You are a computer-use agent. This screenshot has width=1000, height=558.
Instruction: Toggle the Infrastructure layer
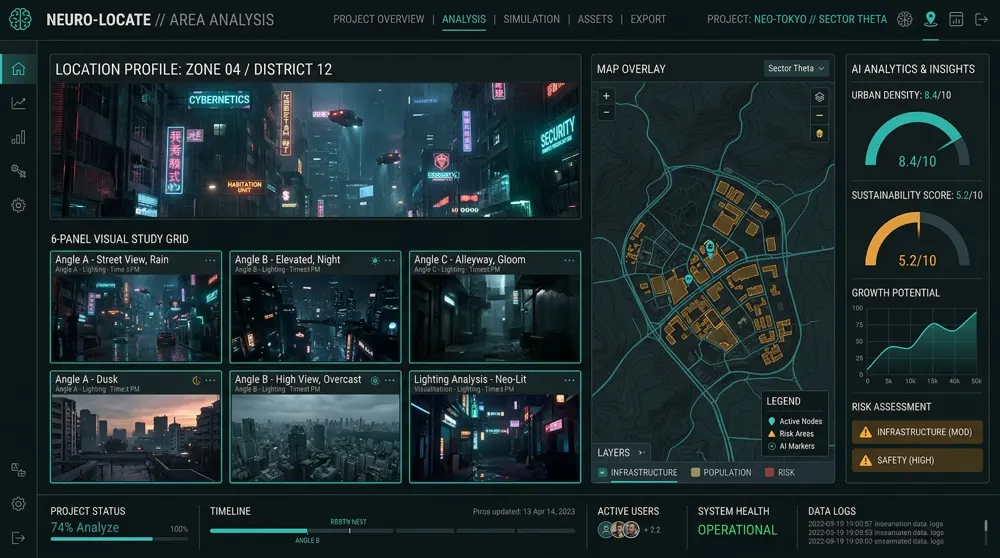pyautogui.click(x=637, y=473)
